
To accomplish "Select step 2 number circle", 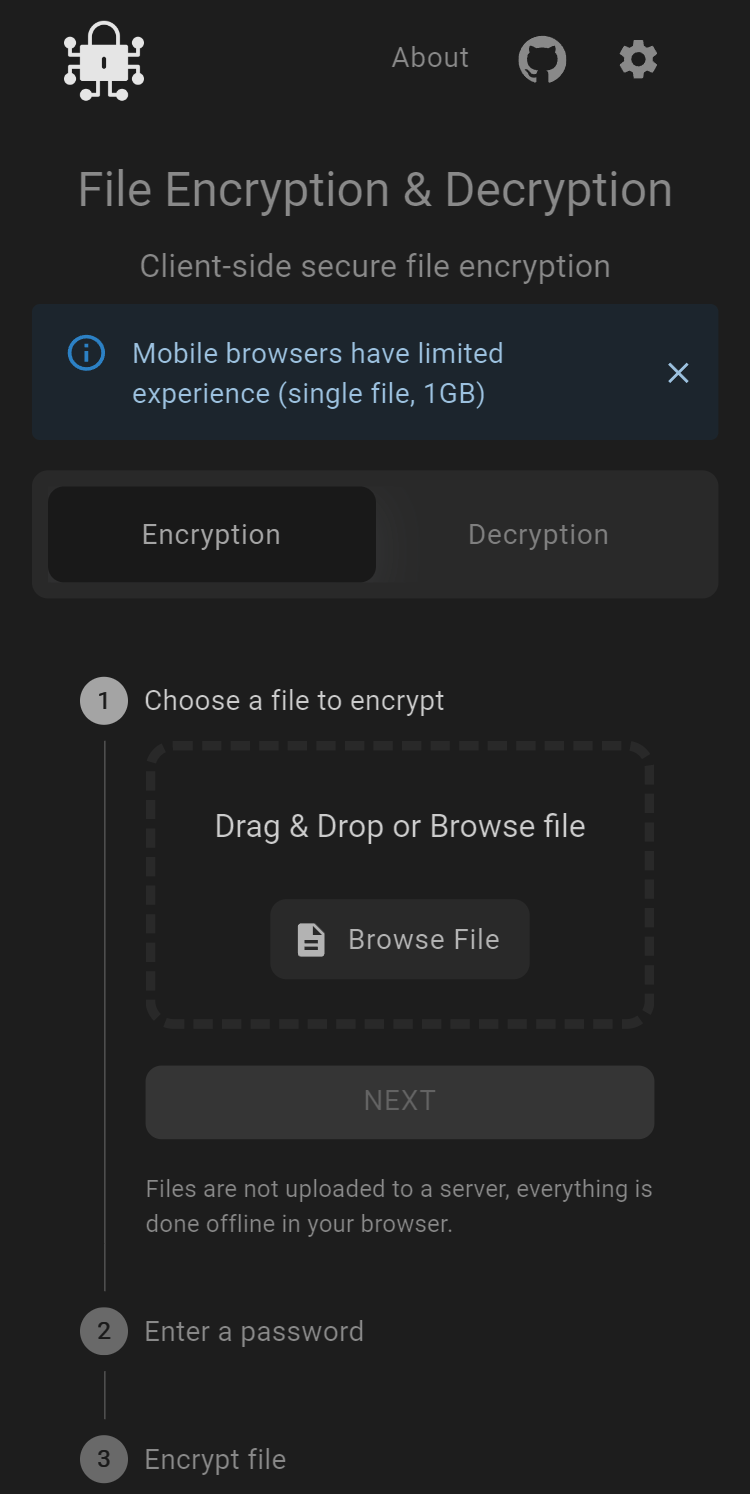I will pyautogui.click(x=104, y=1331).
